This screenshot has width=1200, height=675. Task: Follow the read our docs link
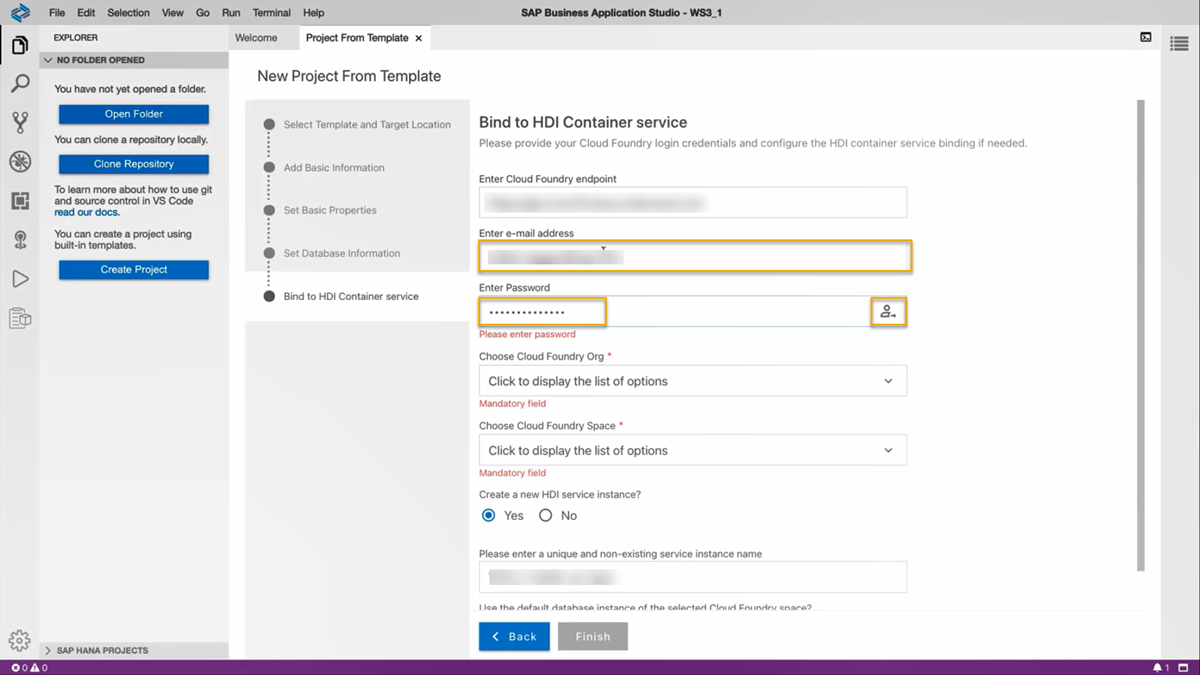pyautogui.click(x=87, y=213)
